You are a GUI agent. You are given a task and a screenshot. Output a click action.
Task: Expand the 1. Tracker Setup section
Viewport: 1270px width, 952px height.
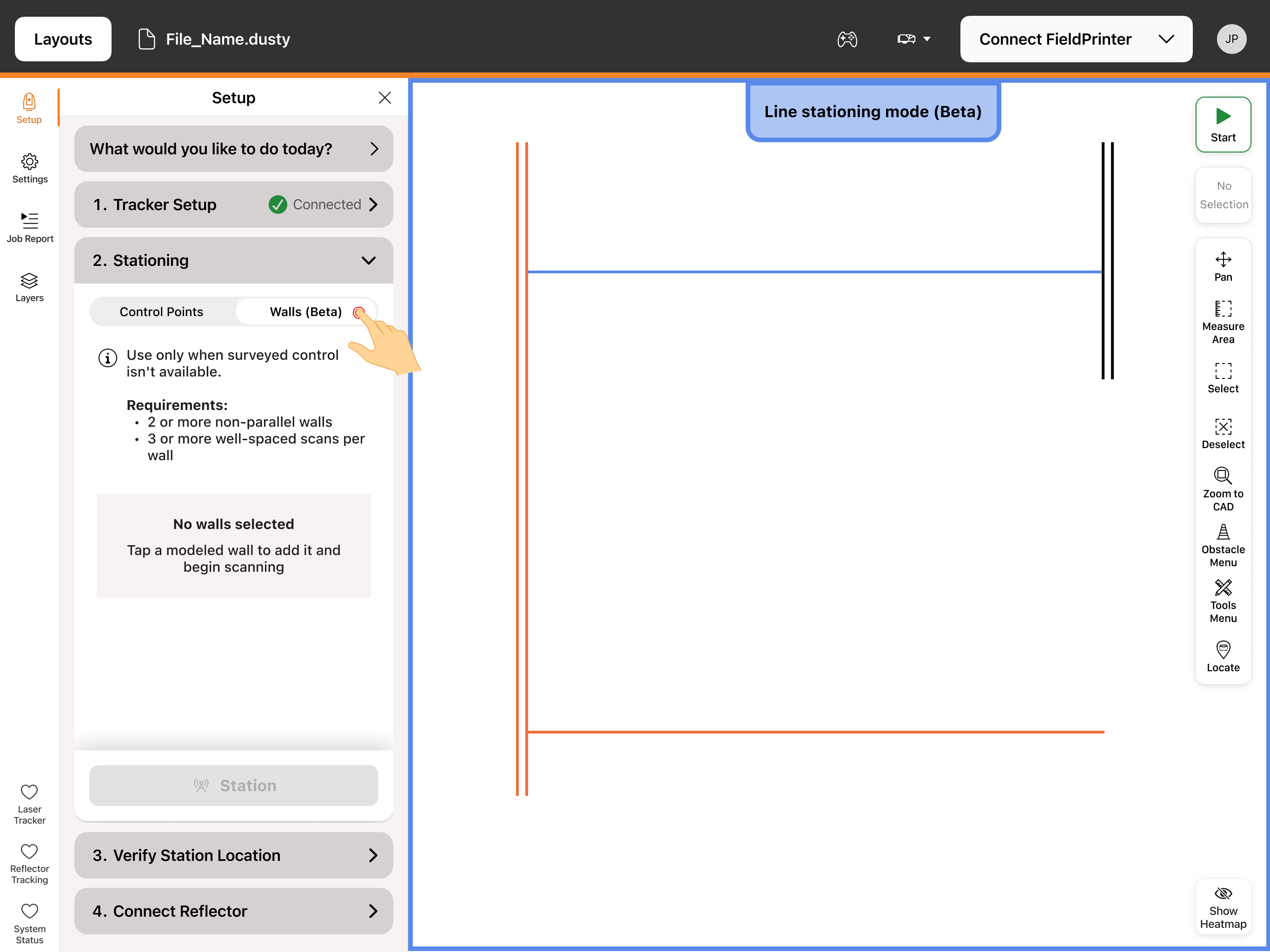(234, 205)
